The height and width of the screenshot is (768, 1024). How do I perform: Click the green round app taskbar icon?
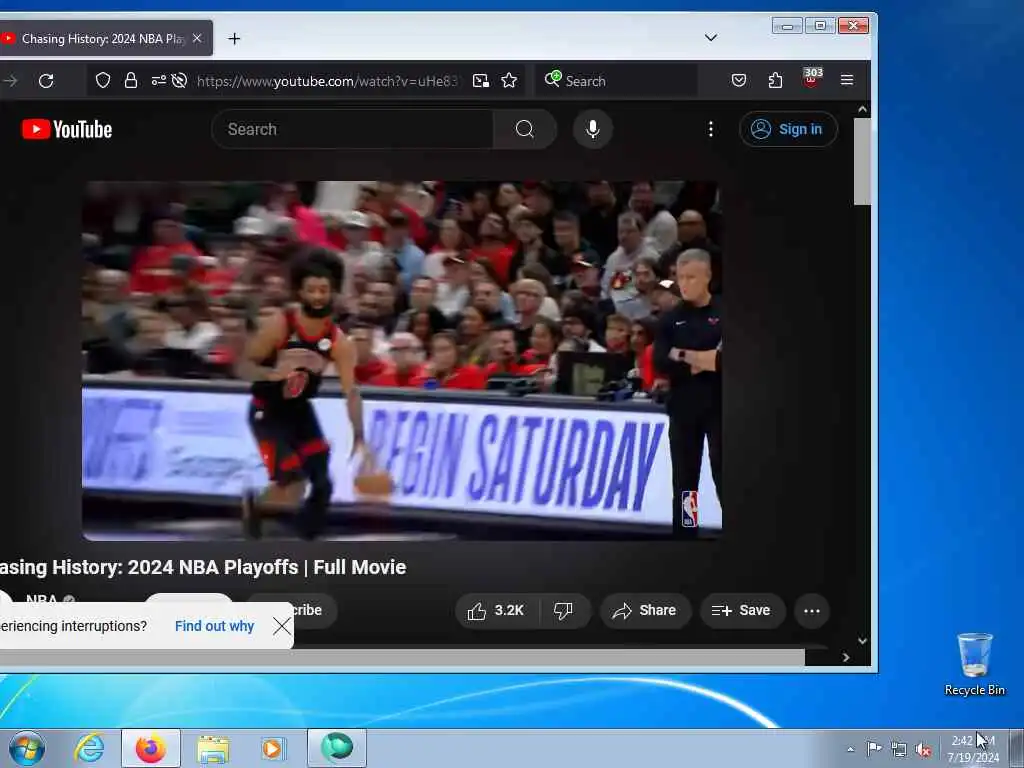337,748
